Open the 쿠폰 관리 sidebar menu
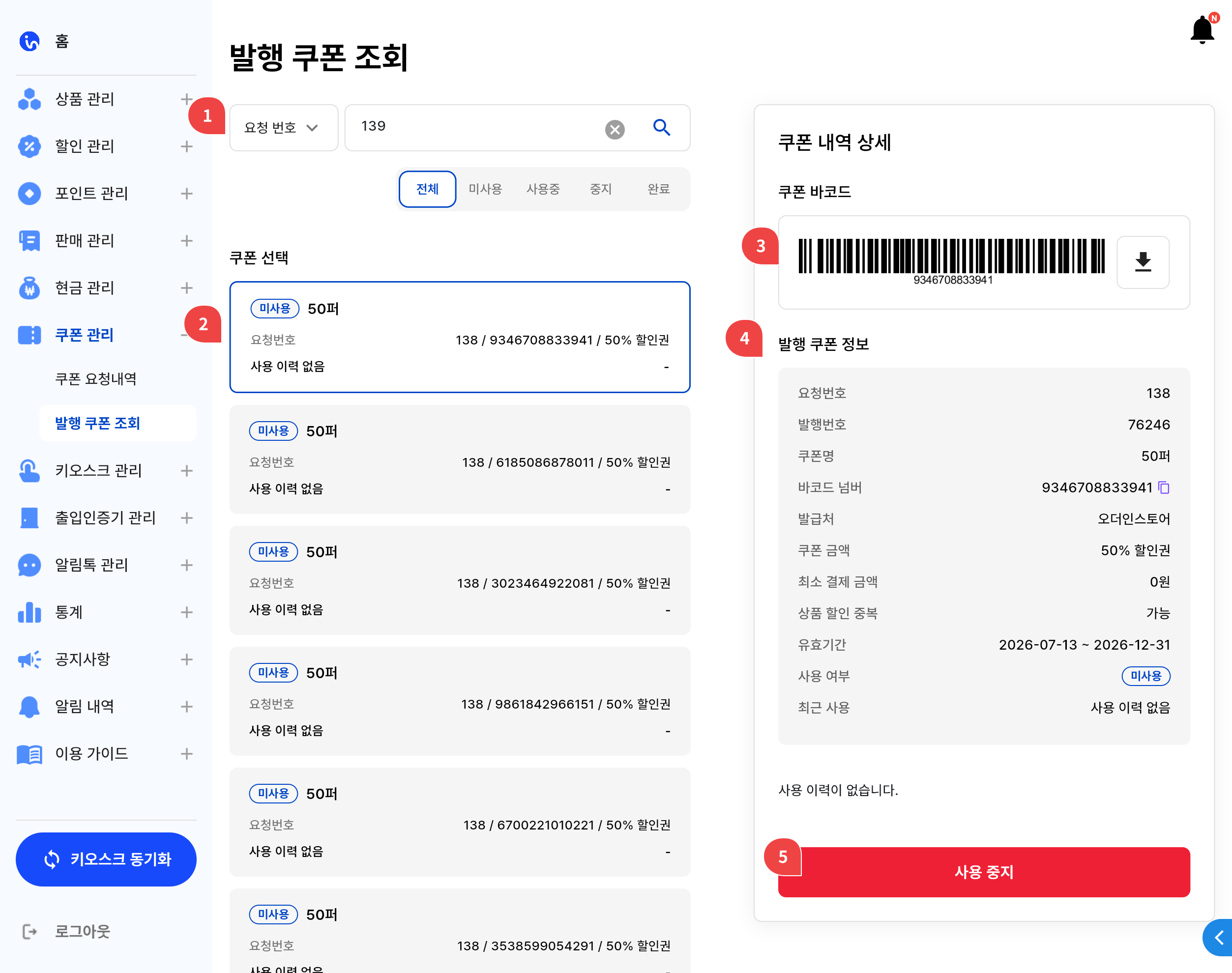1232x973 pixels. (x=85, y=335)
